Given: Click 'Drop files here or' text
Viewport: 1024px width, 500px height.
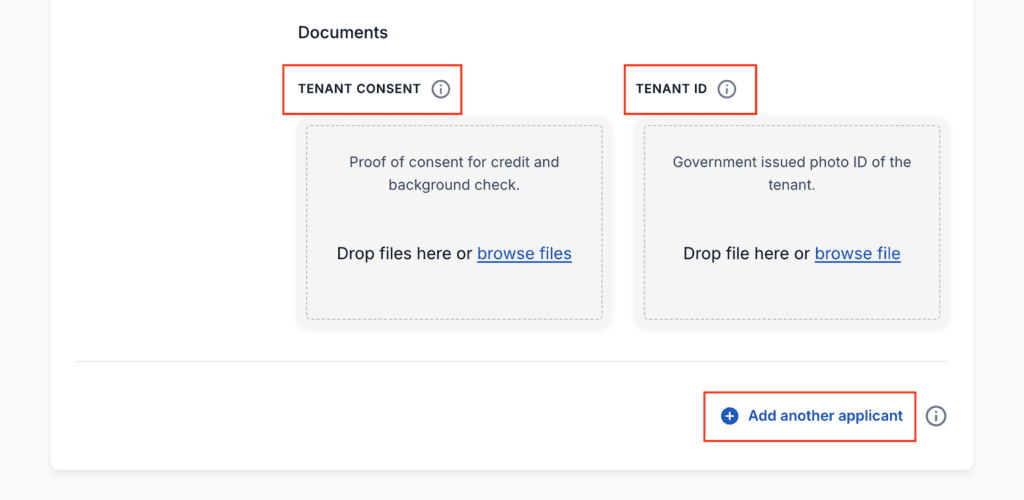Looking at the screenshot, I should pos(404,254).
